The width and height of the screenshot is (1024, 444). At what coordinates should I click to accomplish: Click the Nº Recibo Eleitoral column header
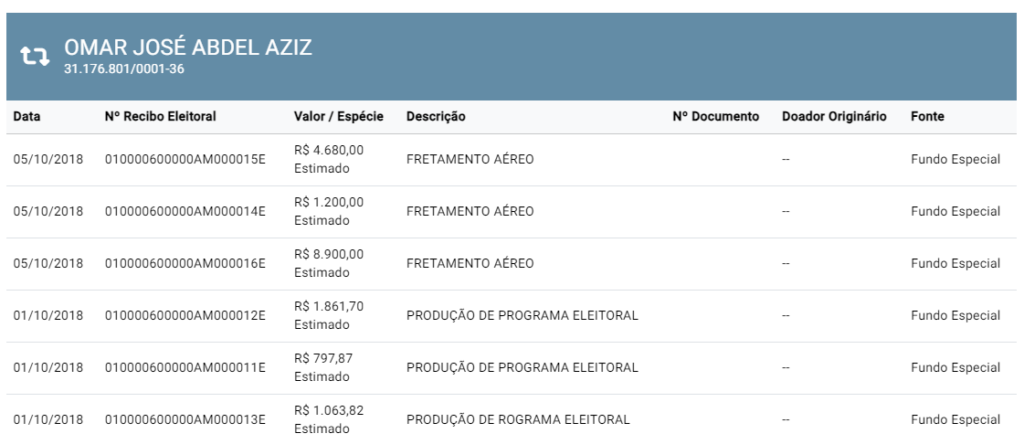(161, 117)
